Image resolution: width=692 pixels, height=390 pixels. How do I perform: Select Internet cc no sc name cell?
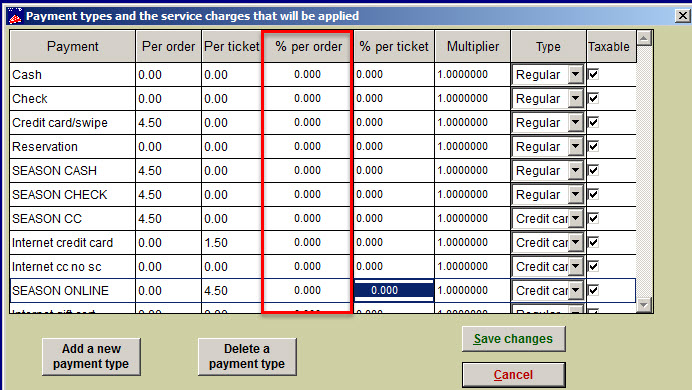(72, 267)
